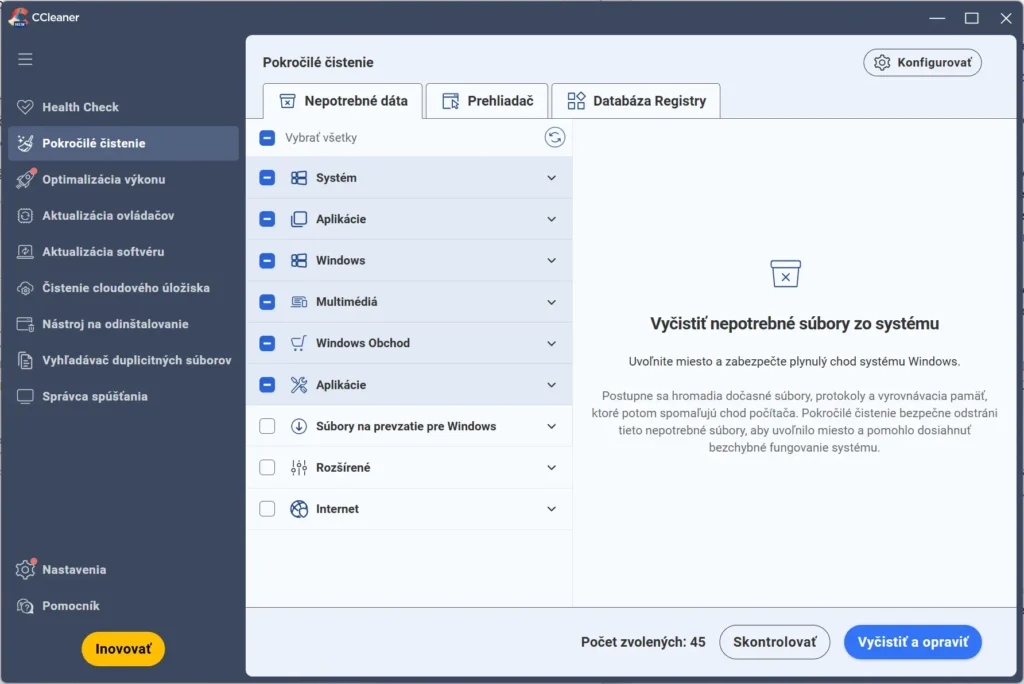
Task: Click the Nastavenia gear icon
Action: [25, 569]
